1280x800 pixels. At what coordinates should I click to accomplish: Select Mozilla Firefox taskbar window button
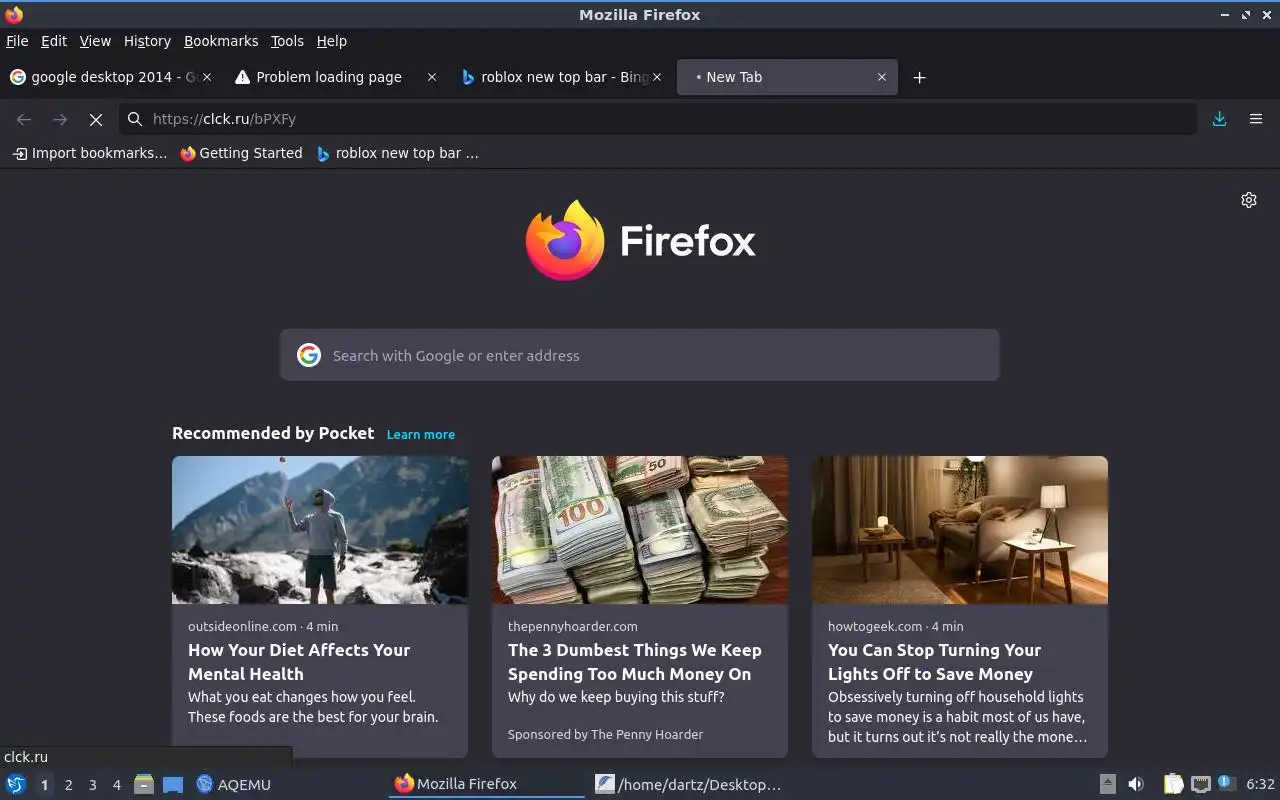point(486,784)
